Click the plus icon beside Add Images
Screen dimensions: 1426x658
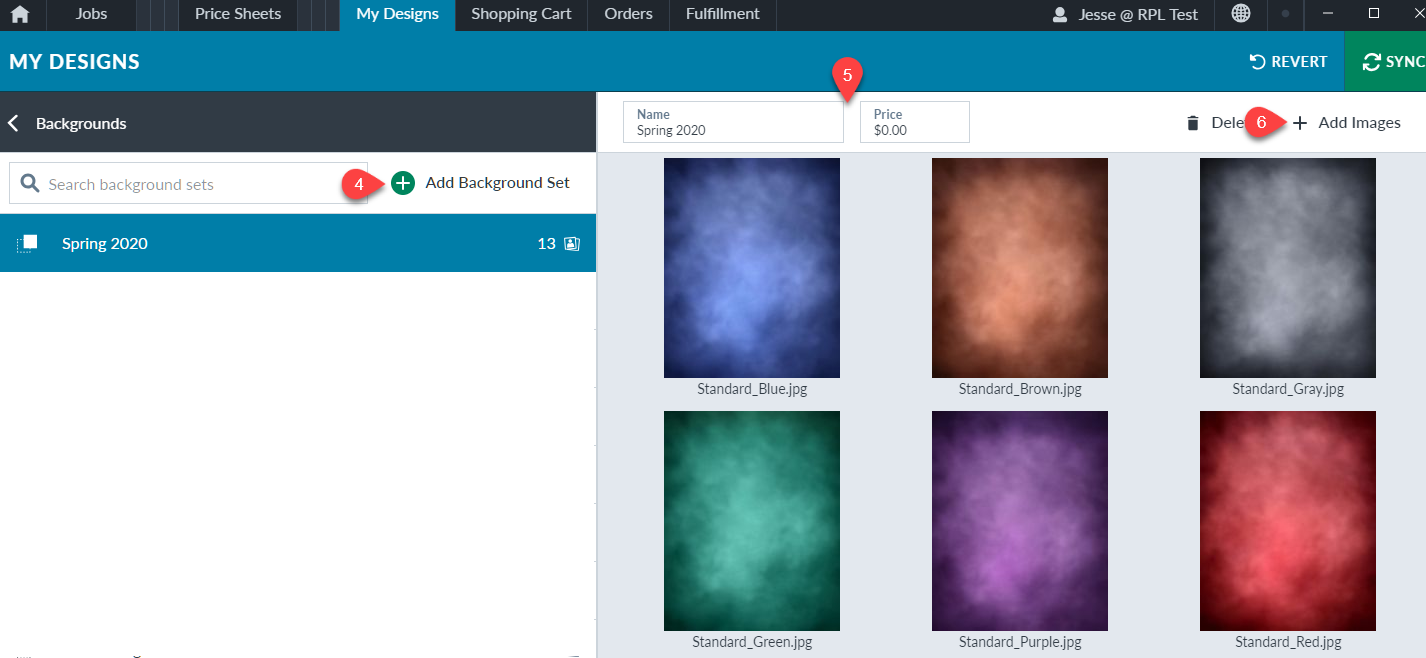tap(1300, 123)
